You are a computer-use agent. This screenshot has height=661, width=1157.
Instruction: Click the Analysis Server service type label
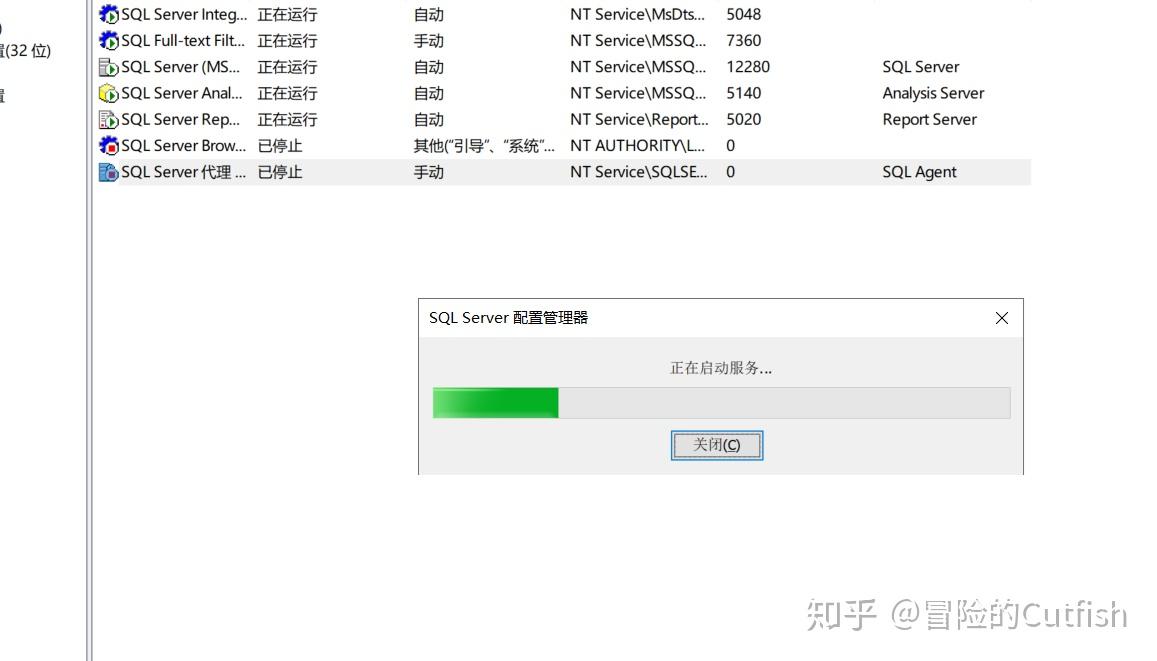coord(933,92)
